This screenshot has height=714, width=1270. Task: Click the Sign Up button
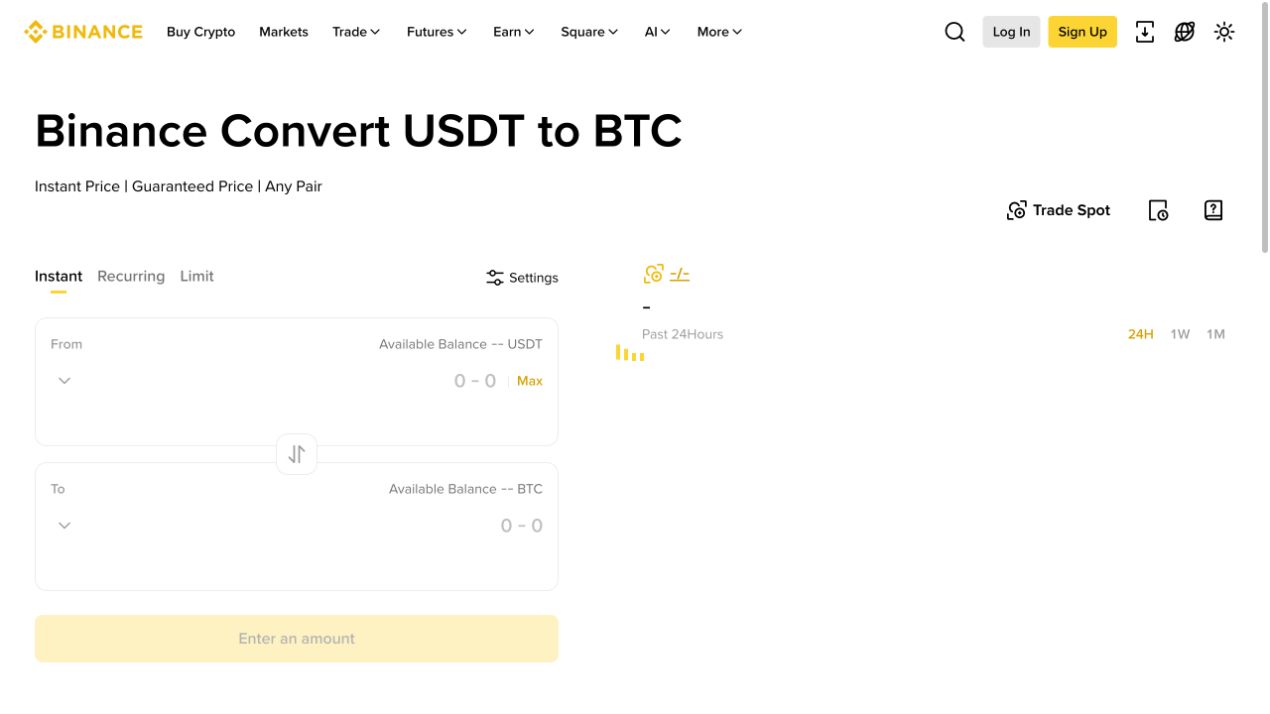click(1082, 32)
